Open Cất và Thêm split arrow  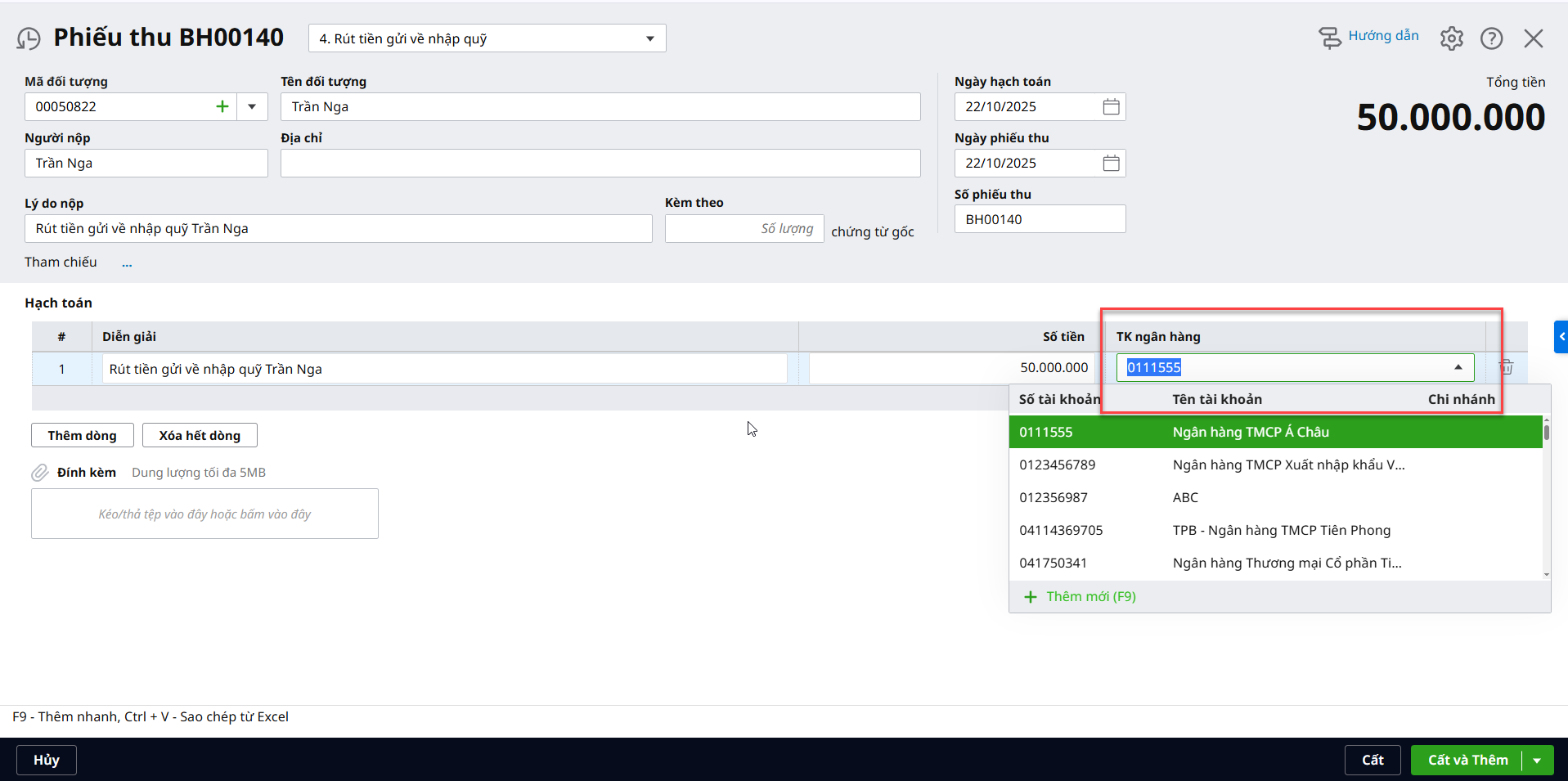point(1537,761)
